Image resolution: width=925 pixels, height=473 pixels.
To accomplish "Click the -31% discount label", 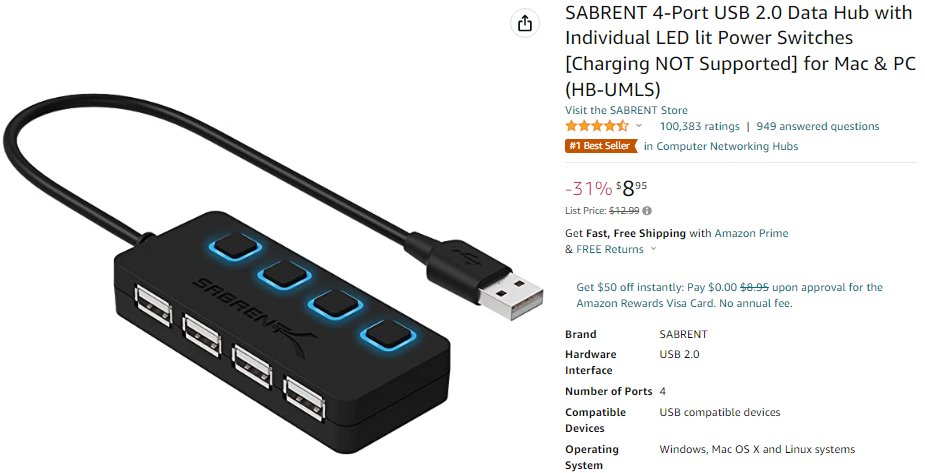I will point(588,188).
